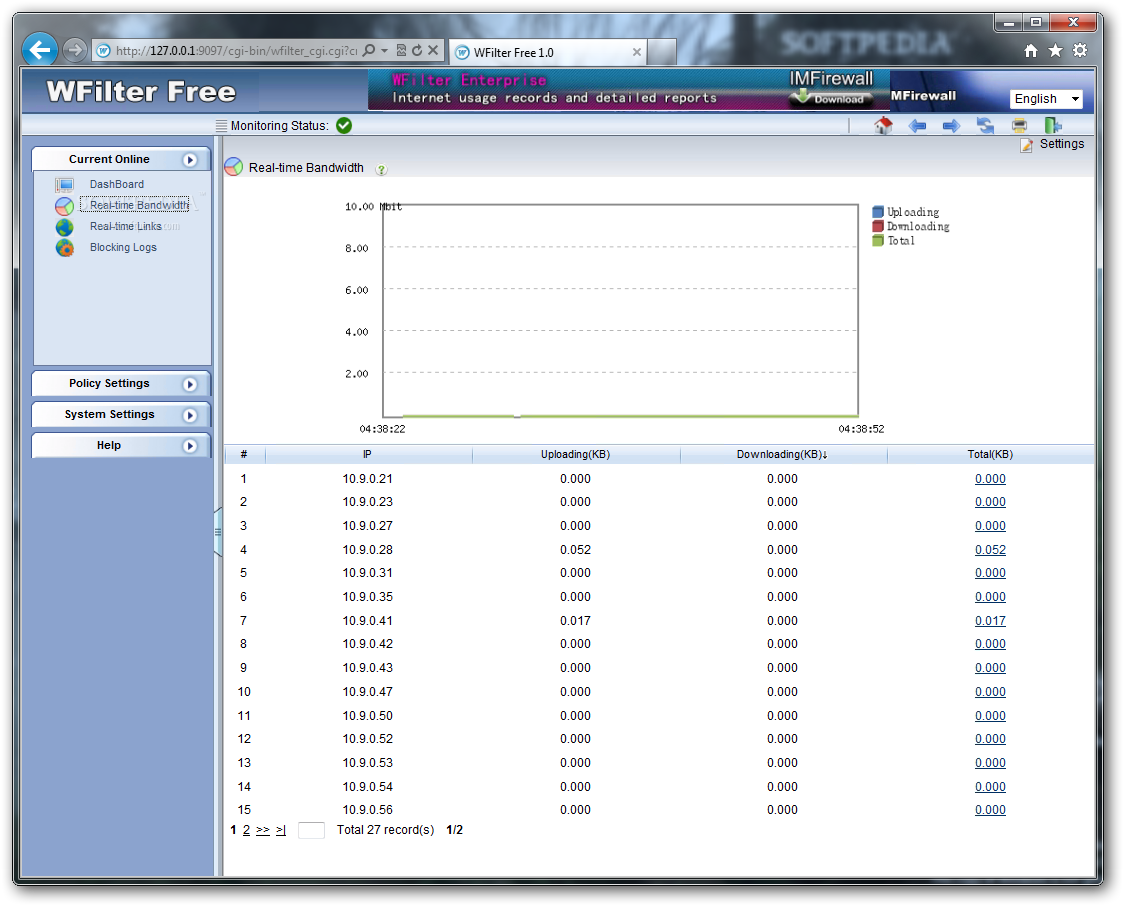
Task: Click the DashBoard monitor icon
Action: pyautogui.click(x=65, y=185)
